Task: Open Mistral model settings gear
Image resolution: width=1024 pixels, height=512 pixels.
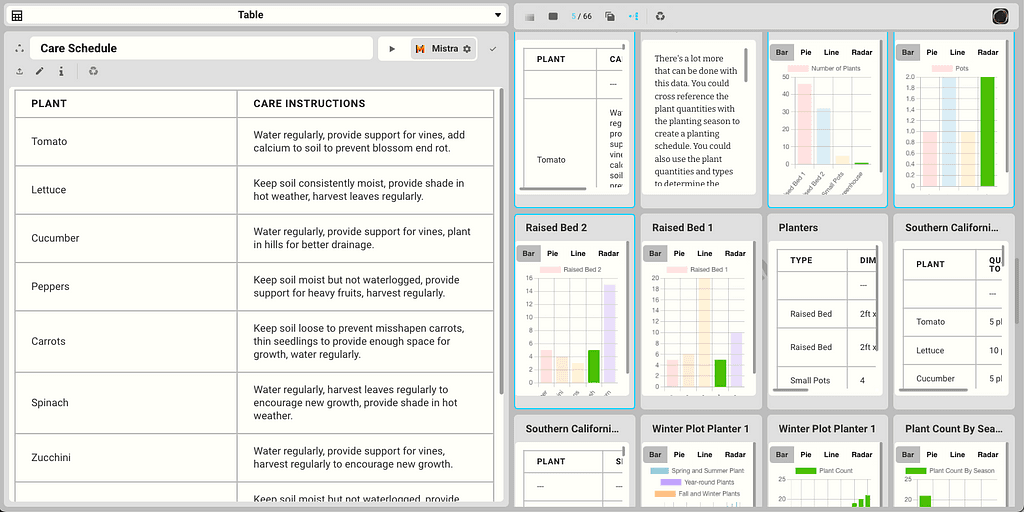Action: (467, 49)
